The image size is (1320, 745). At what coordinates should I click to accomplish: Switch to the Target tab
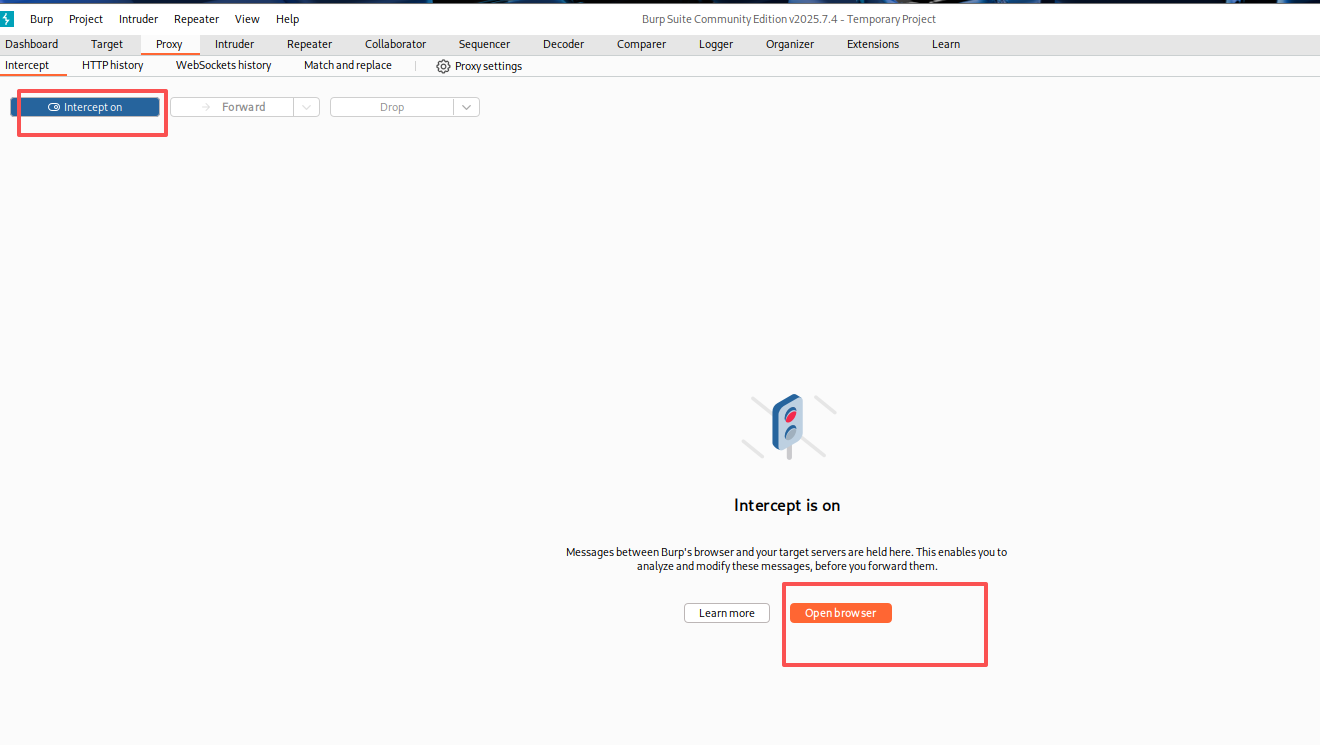click(x=107, y=44)
